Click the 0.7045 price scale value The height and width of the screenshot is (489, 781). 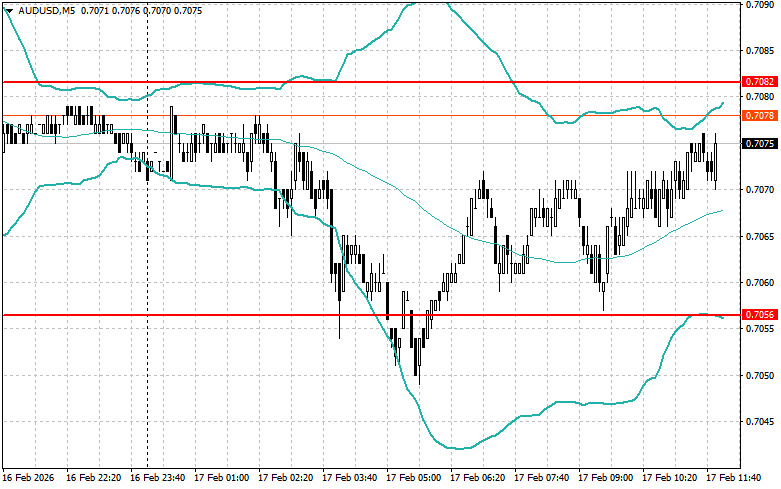(760, 422)
